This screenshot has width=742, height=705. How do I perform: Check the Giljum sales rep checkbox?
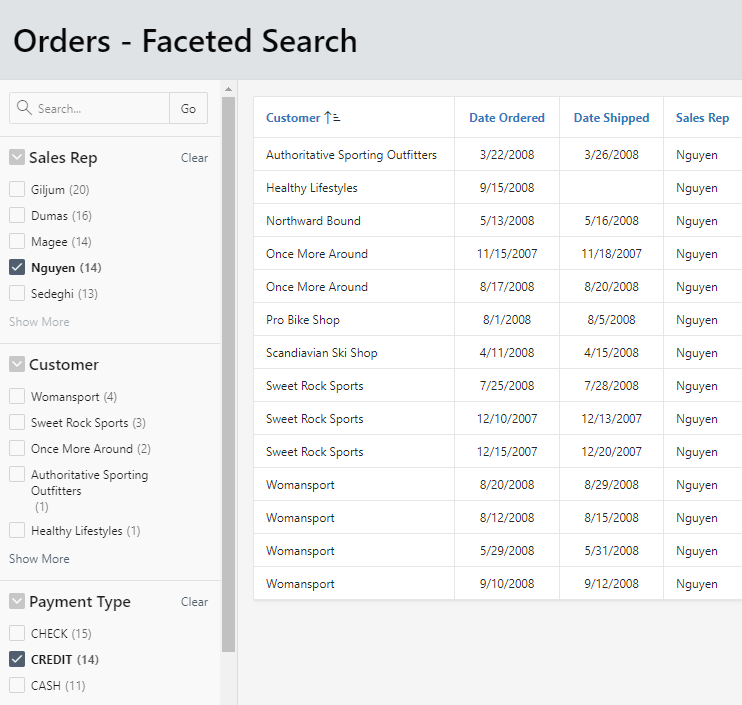17,190
